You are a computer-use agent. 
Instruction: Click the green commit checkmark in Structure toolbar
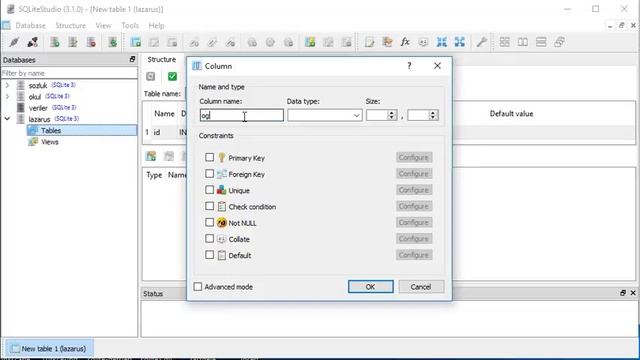[x=172, y=76]
